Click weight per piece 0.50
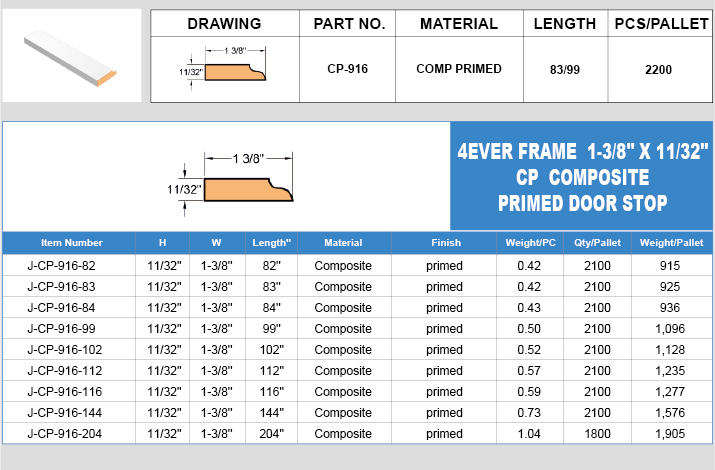This screenshot has width=715, height=470. [x=529, y=329]
